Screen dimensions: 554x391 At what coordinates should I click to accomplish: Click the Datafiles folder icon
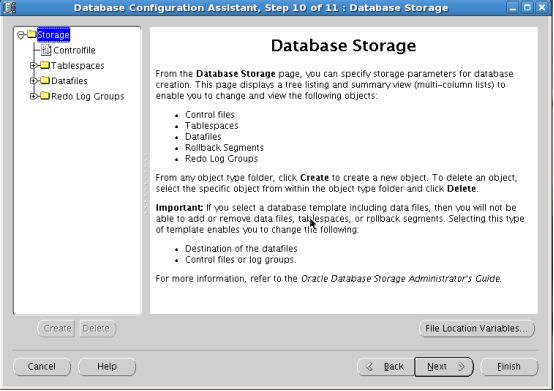tap(45, 80)
